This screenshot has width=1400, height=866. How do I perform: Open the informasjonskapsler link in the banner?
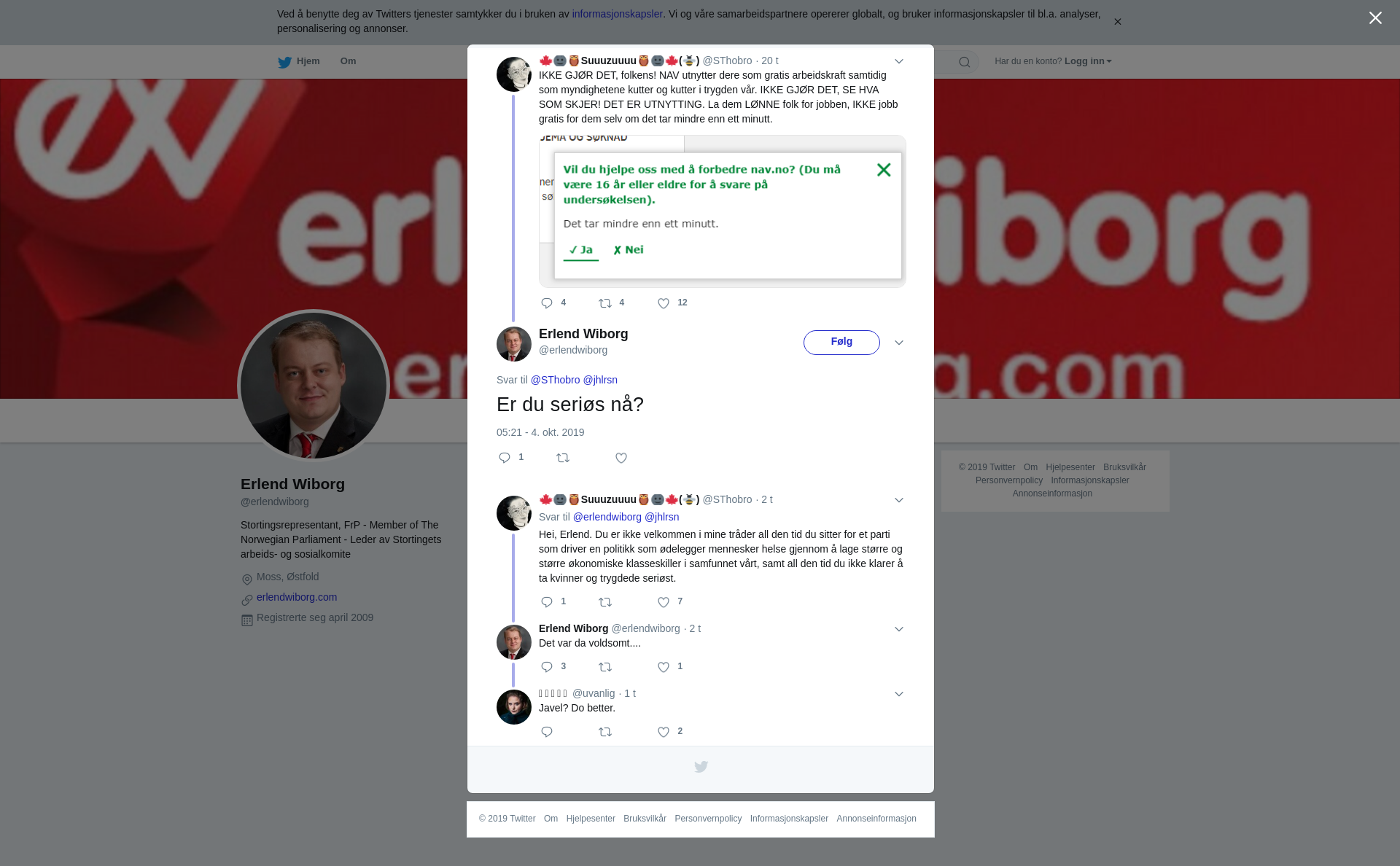point(617,14)
